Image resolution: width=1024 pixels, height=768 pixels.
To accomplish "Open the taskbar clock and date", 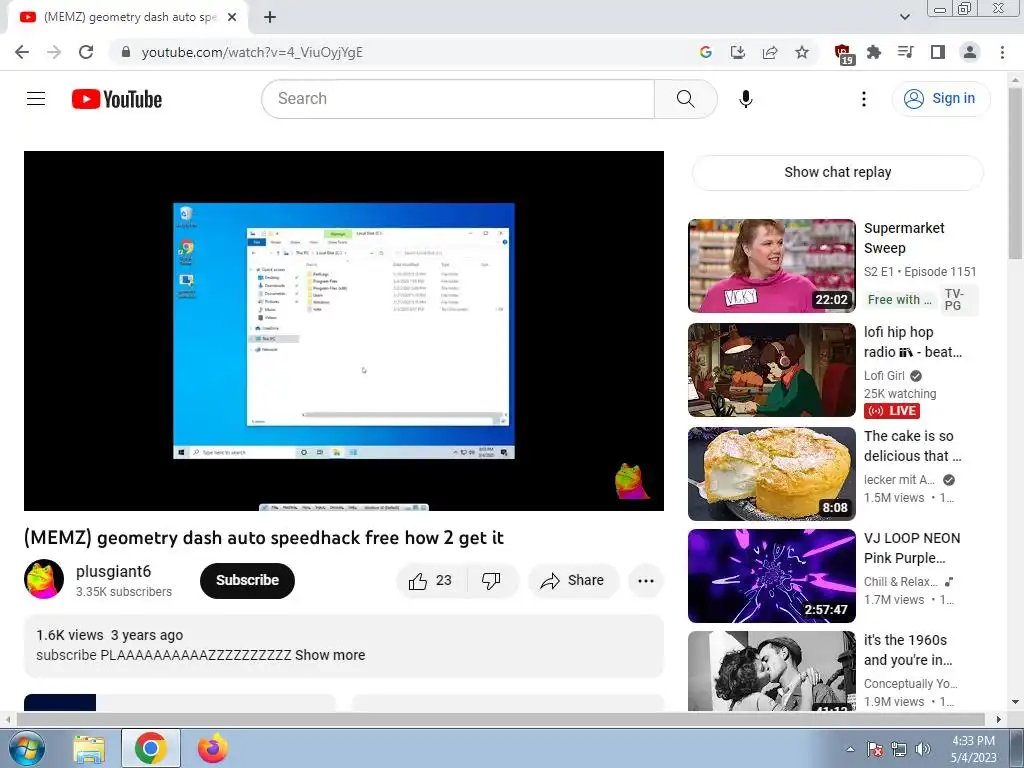I will click(973, 749).
